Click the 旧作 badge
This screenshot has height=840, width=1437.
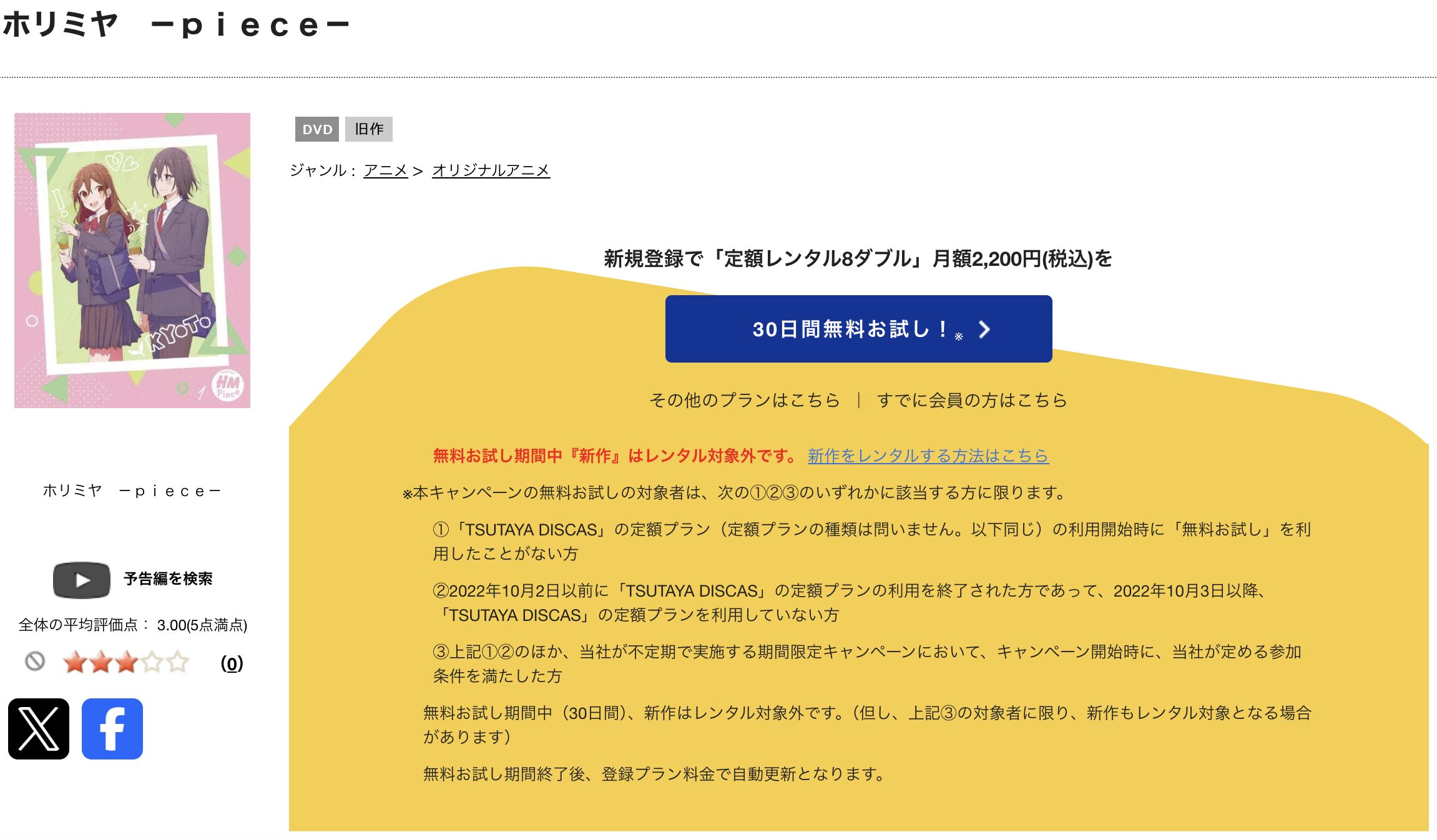point(369,129)
